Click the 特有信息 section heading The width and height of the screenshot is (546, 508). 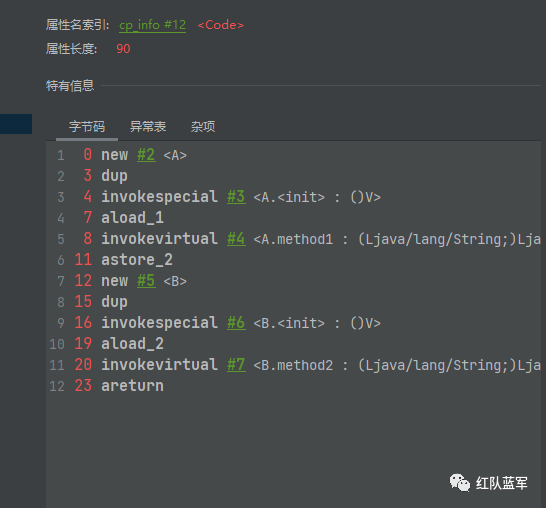(70, 86)
